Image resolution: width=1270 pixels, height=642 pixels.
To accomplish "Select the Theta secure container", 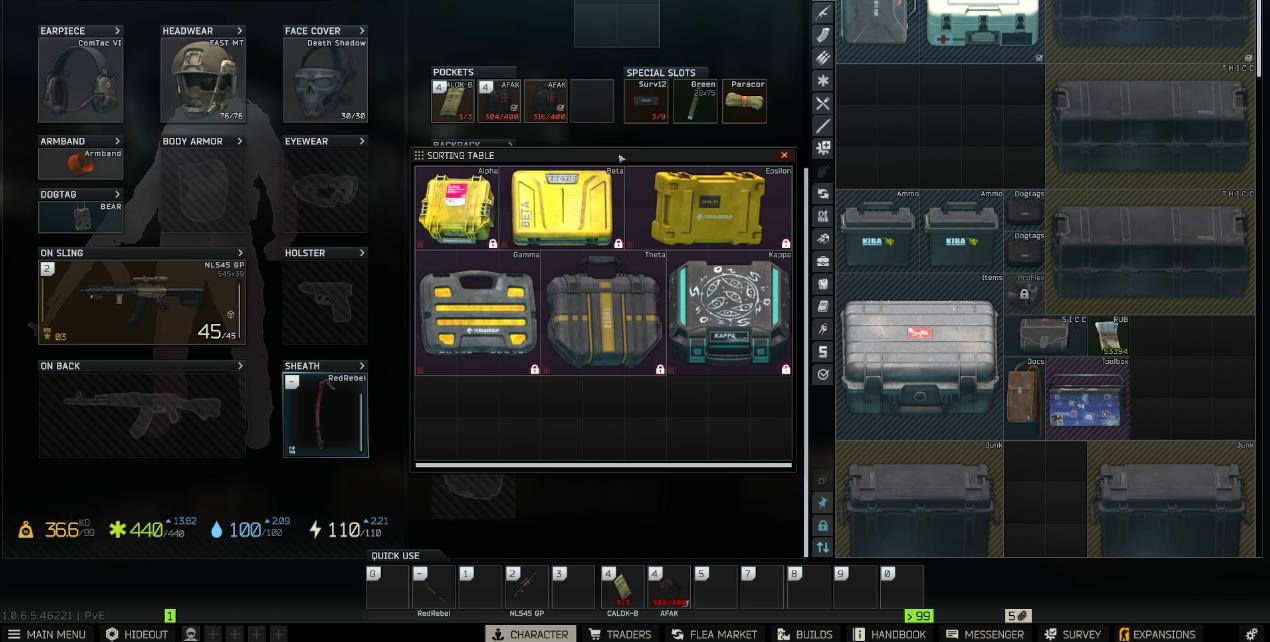I will 604,313.
